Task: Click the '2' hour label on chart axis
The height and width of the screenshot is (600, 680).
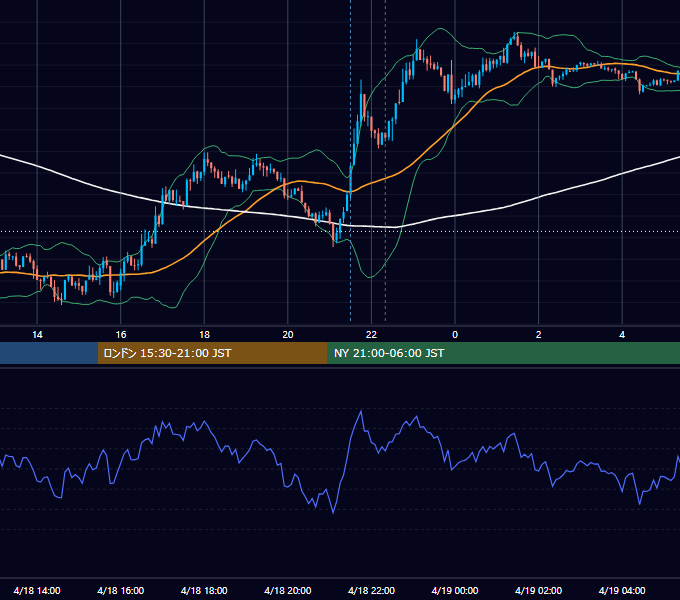Action: pyautogui.click(x=539, y=335)
